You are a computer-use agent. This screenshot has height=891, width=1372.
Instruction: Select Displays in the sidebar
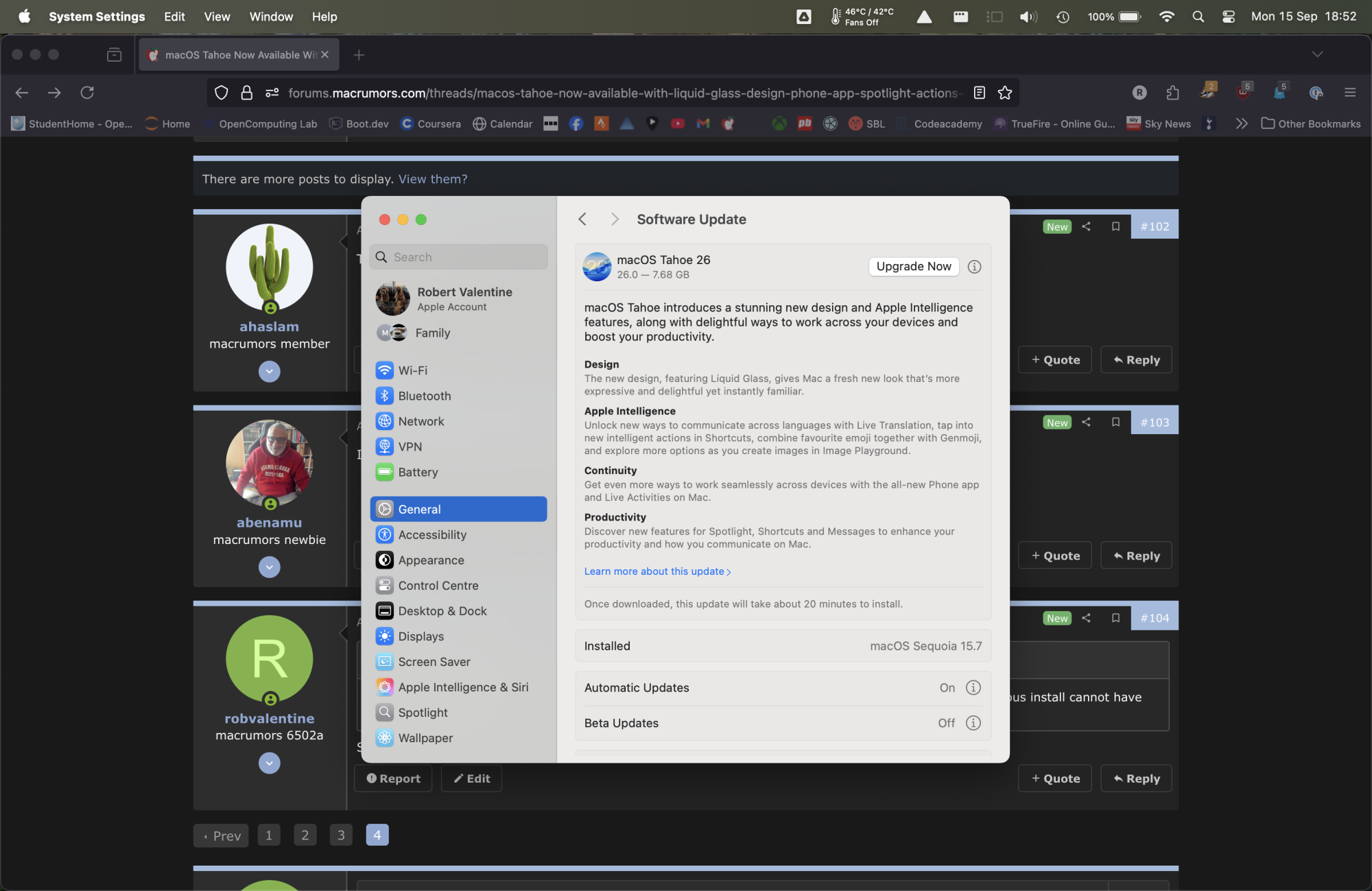421,636
